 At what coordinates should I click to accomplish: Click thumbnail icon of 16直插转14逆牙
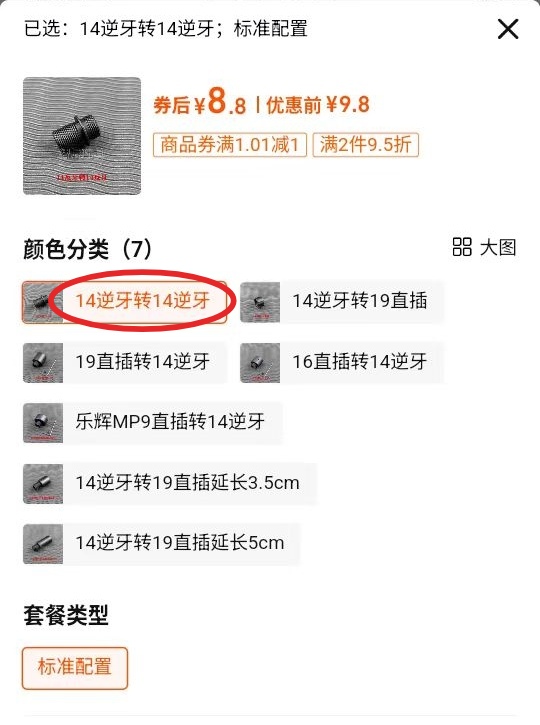260,363
